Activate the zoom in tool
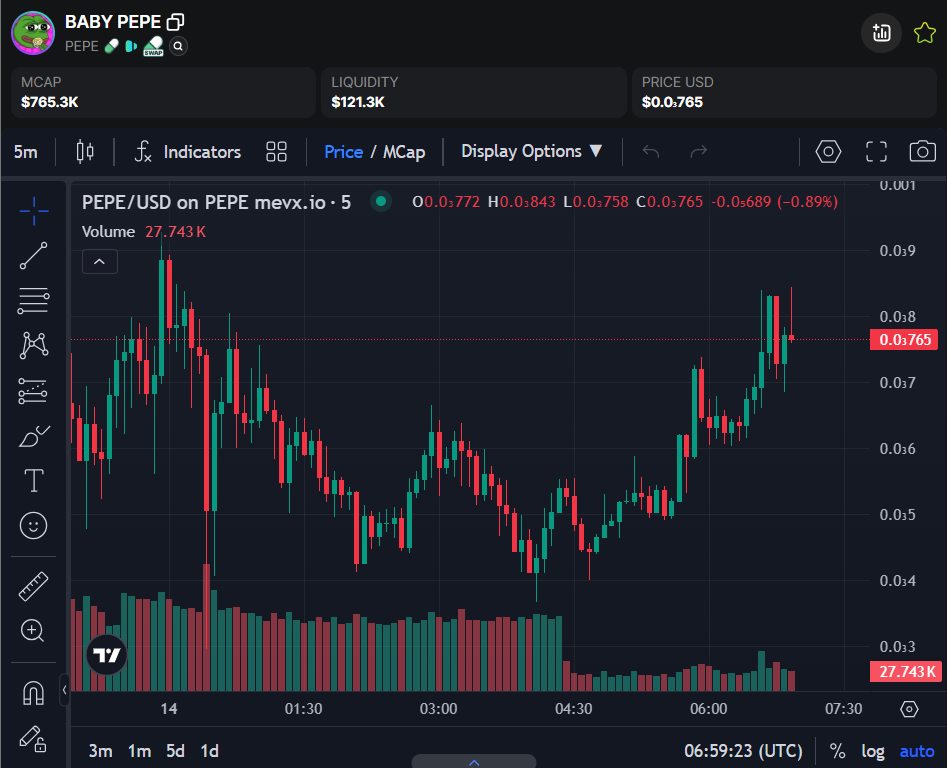Screen dimensions: 947x768 [34, 631]
